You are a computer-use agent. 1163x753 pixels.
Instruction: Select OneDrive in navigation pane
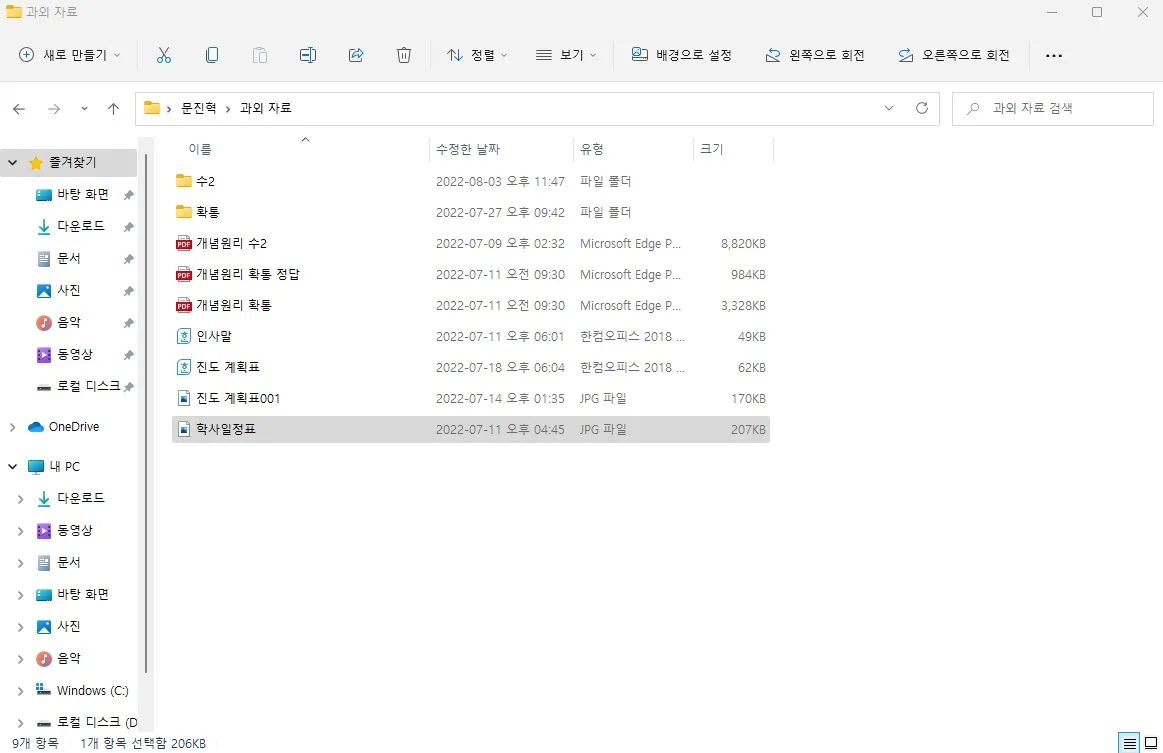click(73, 427)
